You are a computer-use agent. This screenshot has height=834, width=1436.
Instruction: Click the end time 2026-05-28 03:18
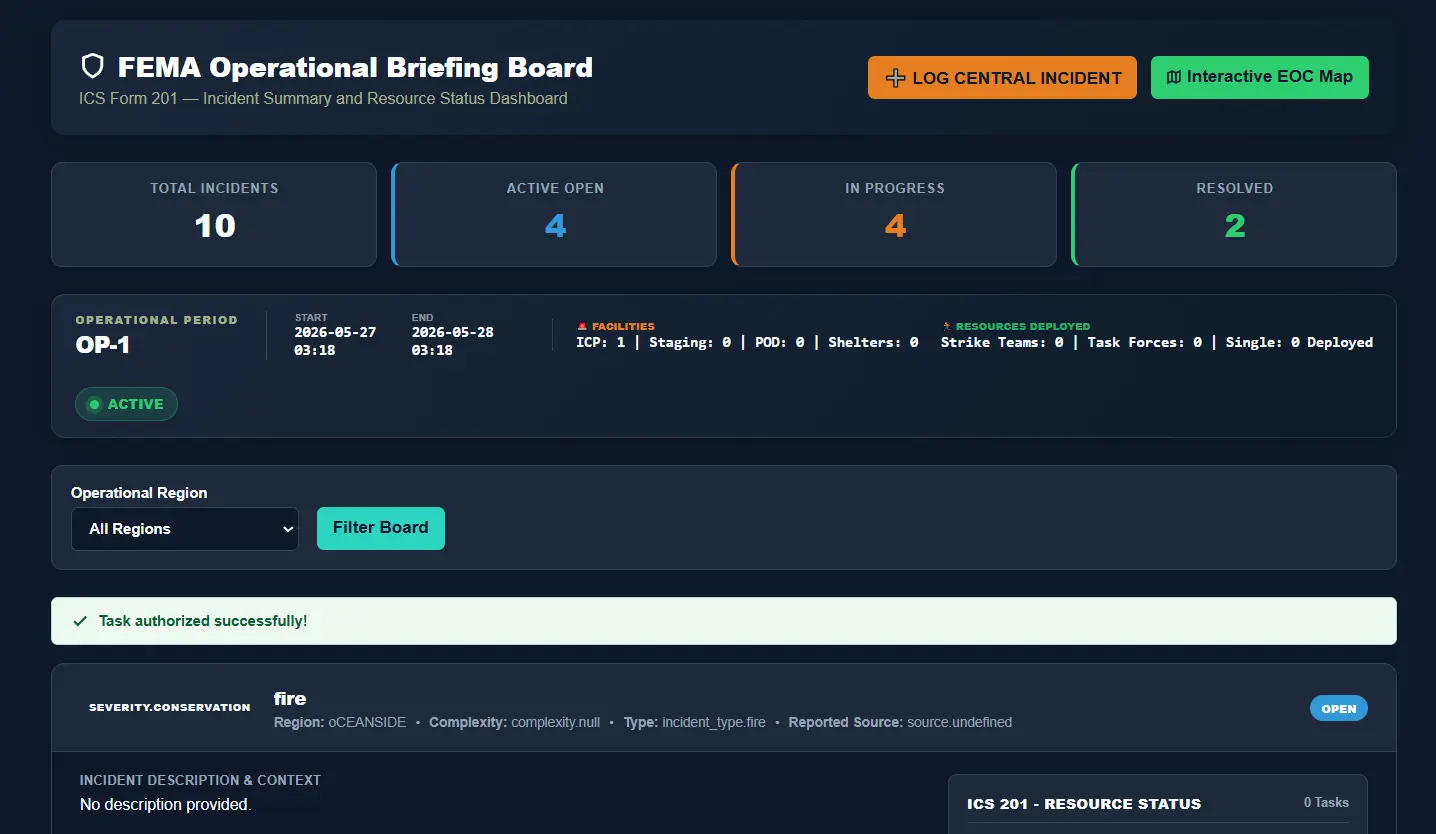452,341
